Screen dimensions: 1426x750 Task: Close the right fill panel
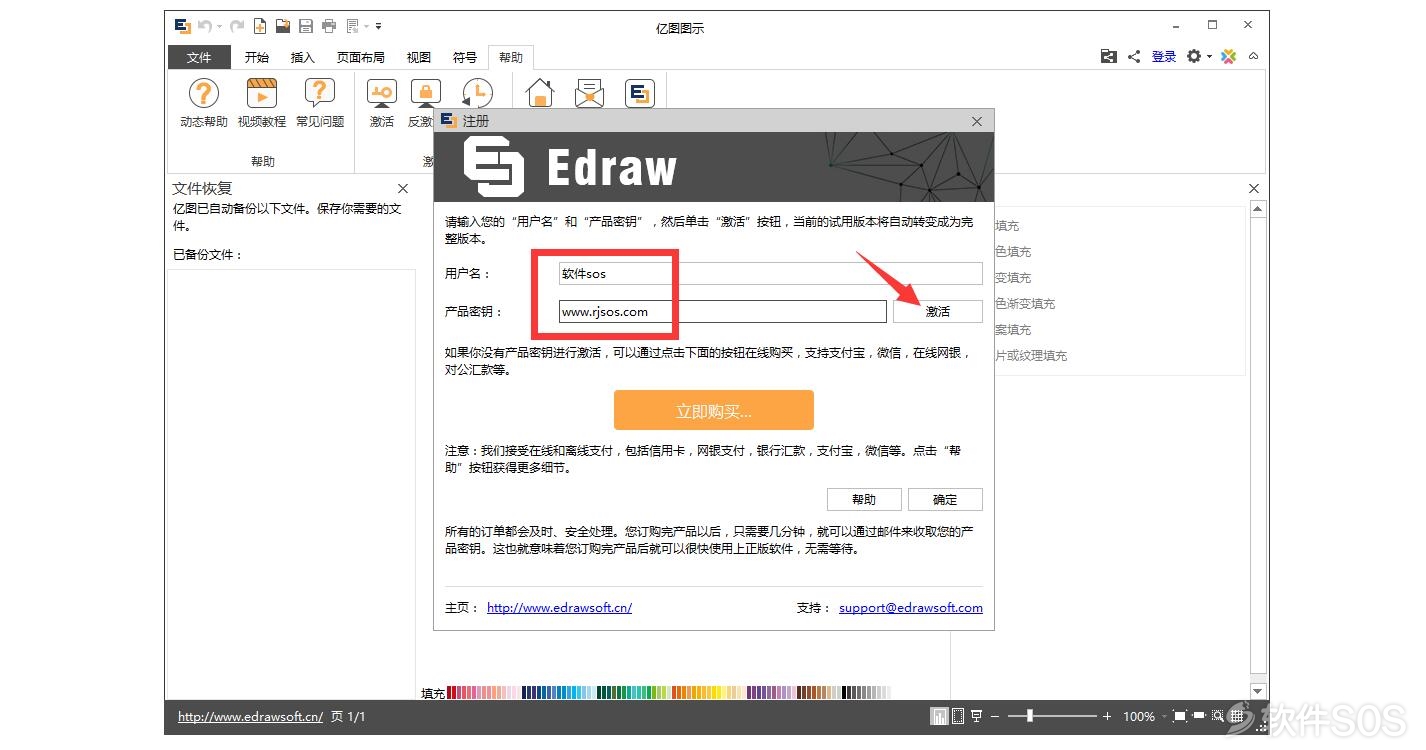click(1255, 188)
